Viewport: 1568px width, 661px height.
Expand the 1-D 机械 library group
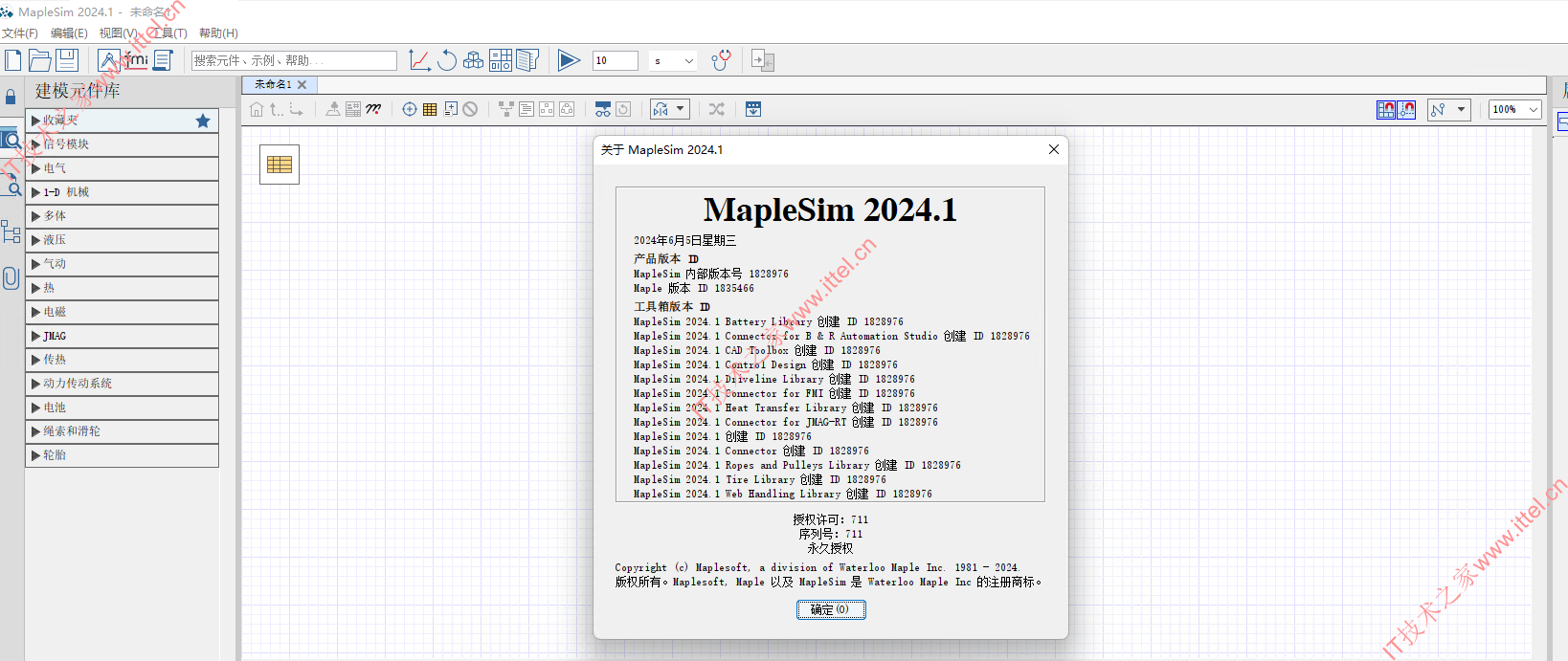click(122, 192)
